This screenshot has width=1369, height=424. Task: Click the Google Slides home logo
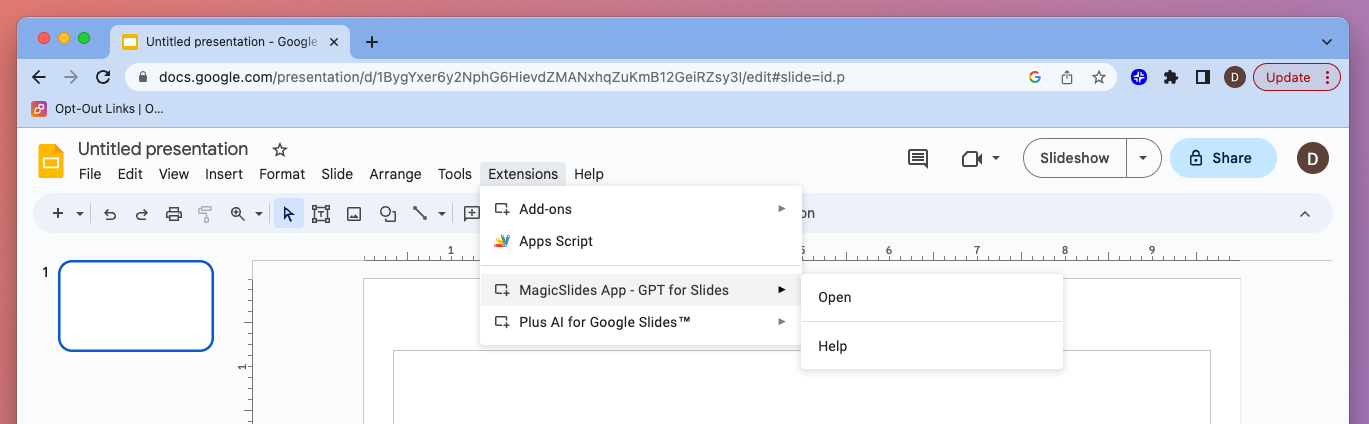(51, 161)
